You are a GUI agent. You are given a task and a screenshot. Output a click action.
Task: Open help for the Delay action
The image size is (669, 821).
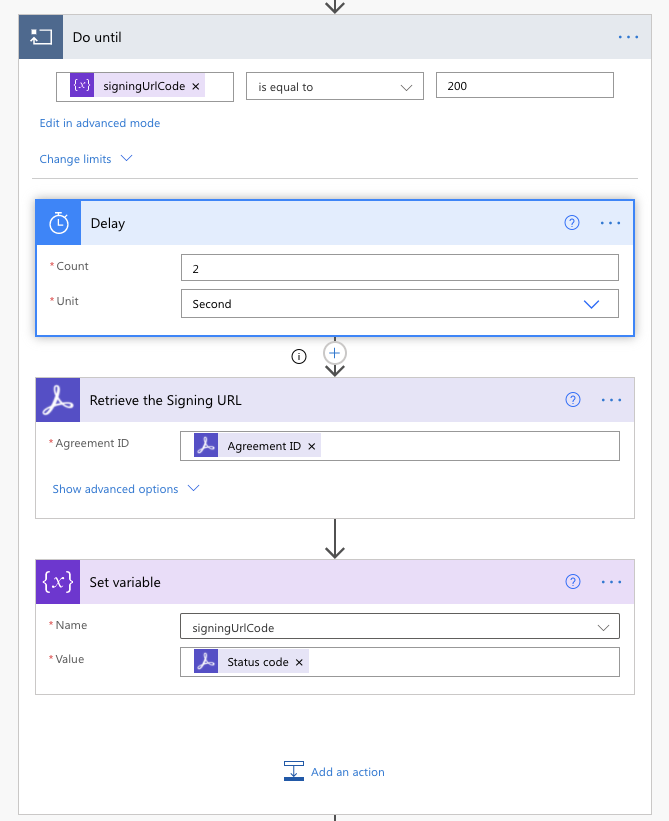click(x=572, y=223)
